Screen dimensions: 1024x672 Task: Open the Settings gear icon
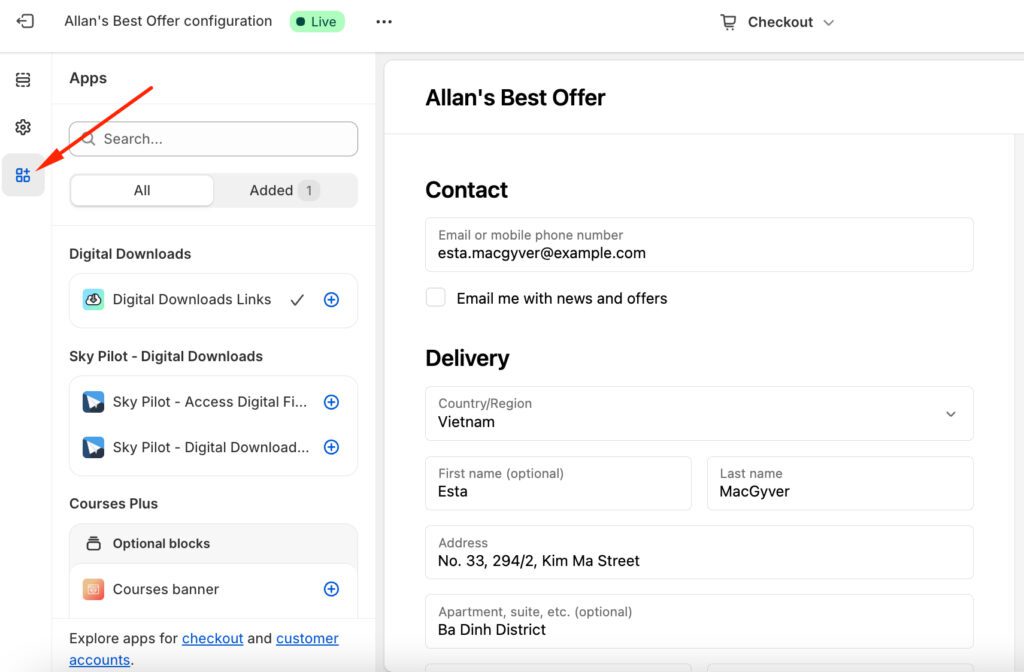coord(23,127)
